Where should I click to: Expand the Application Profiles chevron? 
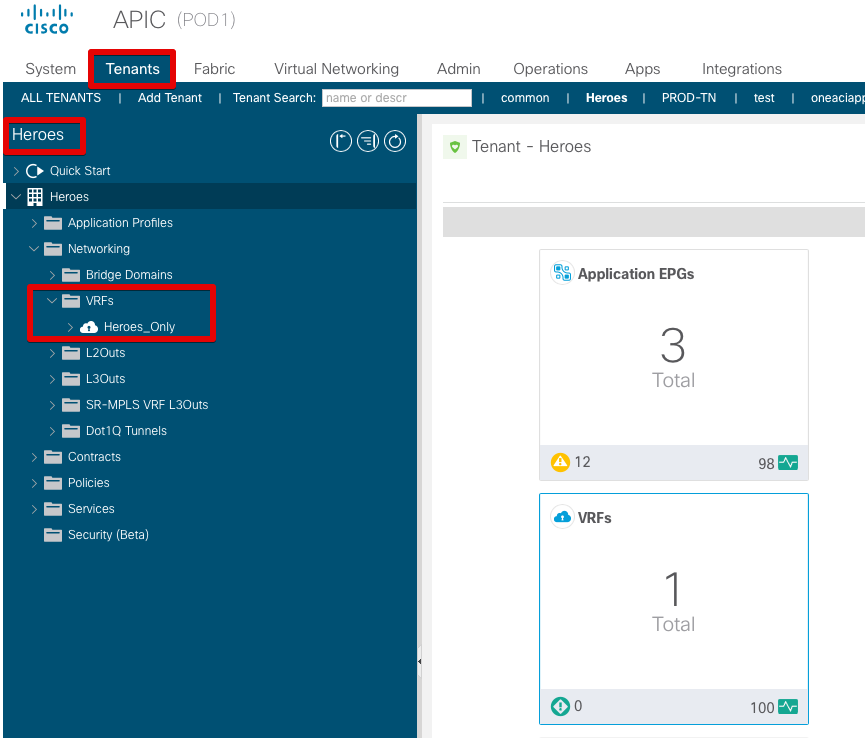point(34,223)
